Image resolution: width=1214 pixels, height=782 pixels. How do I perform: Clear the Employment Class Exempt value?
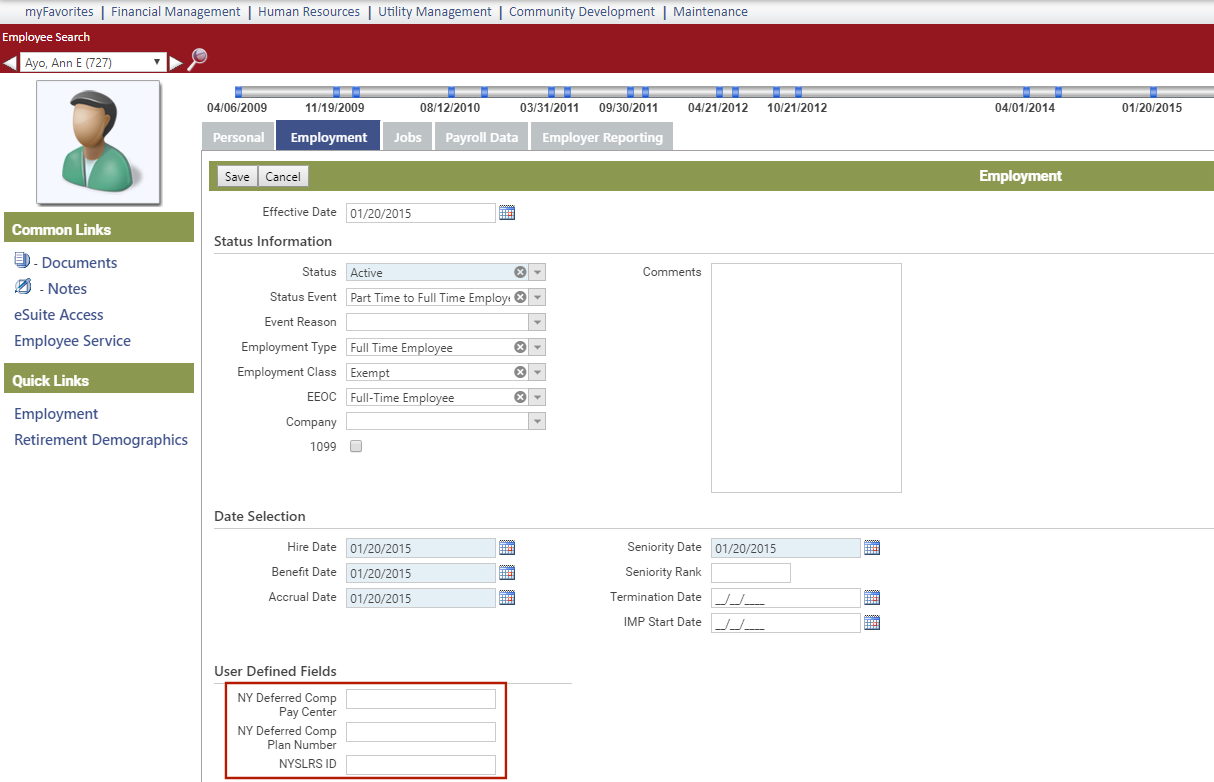[x=520, y=372]
